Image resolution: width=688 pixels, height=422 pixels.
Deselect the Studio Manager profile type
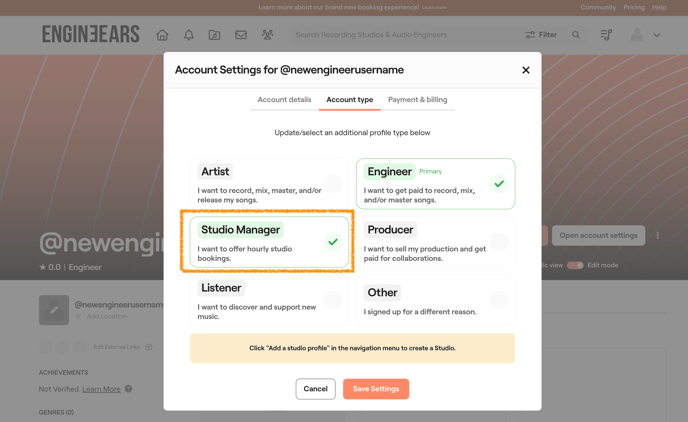pos(269,242)
